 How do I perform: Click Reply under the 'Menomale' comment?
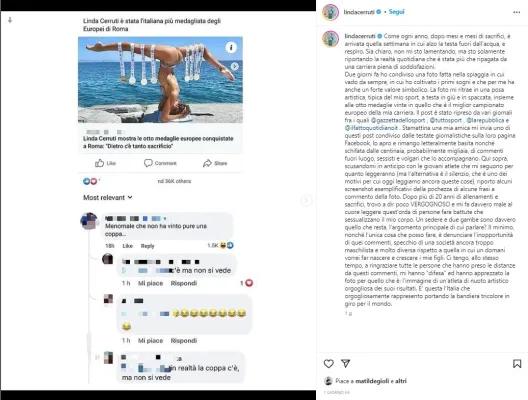pyautogui.click(x=147, y=246)
